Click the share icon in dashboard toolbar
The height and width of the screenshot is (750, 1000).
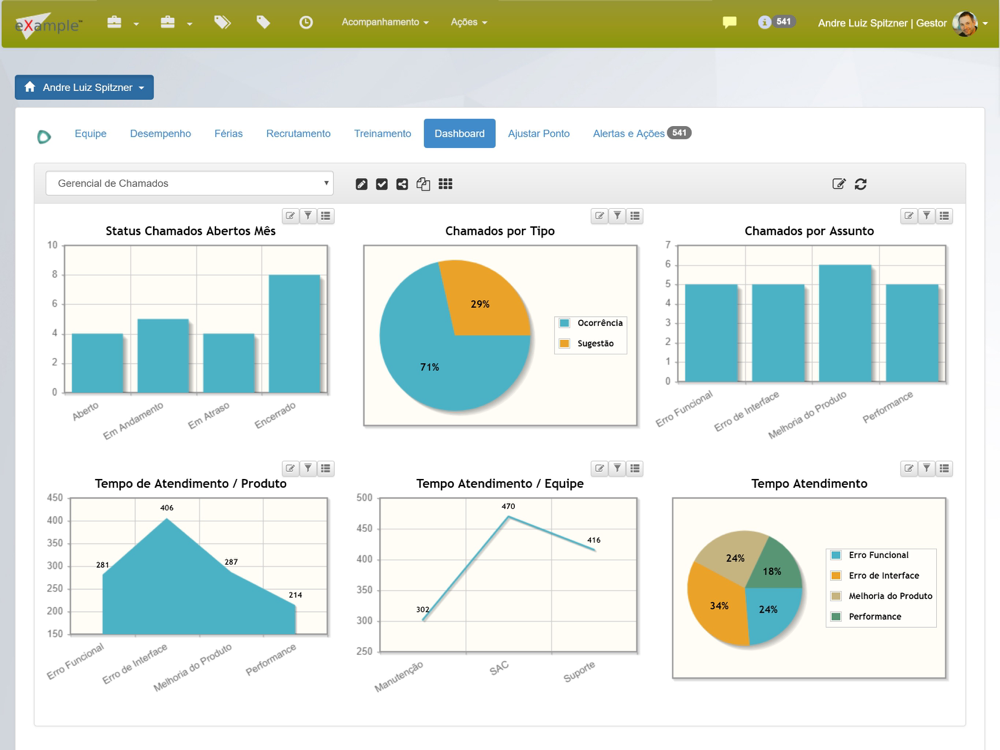click(402, 184)
